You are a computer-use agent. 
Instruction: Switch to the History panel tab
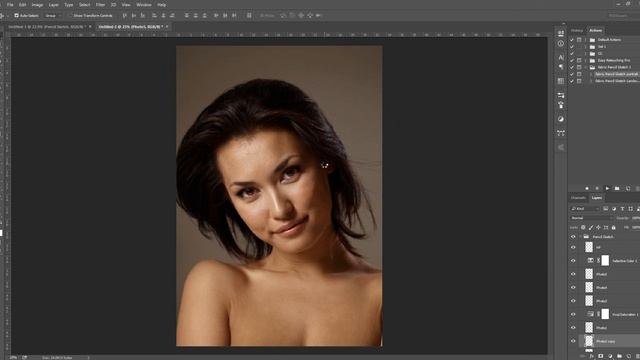(577, 31)
